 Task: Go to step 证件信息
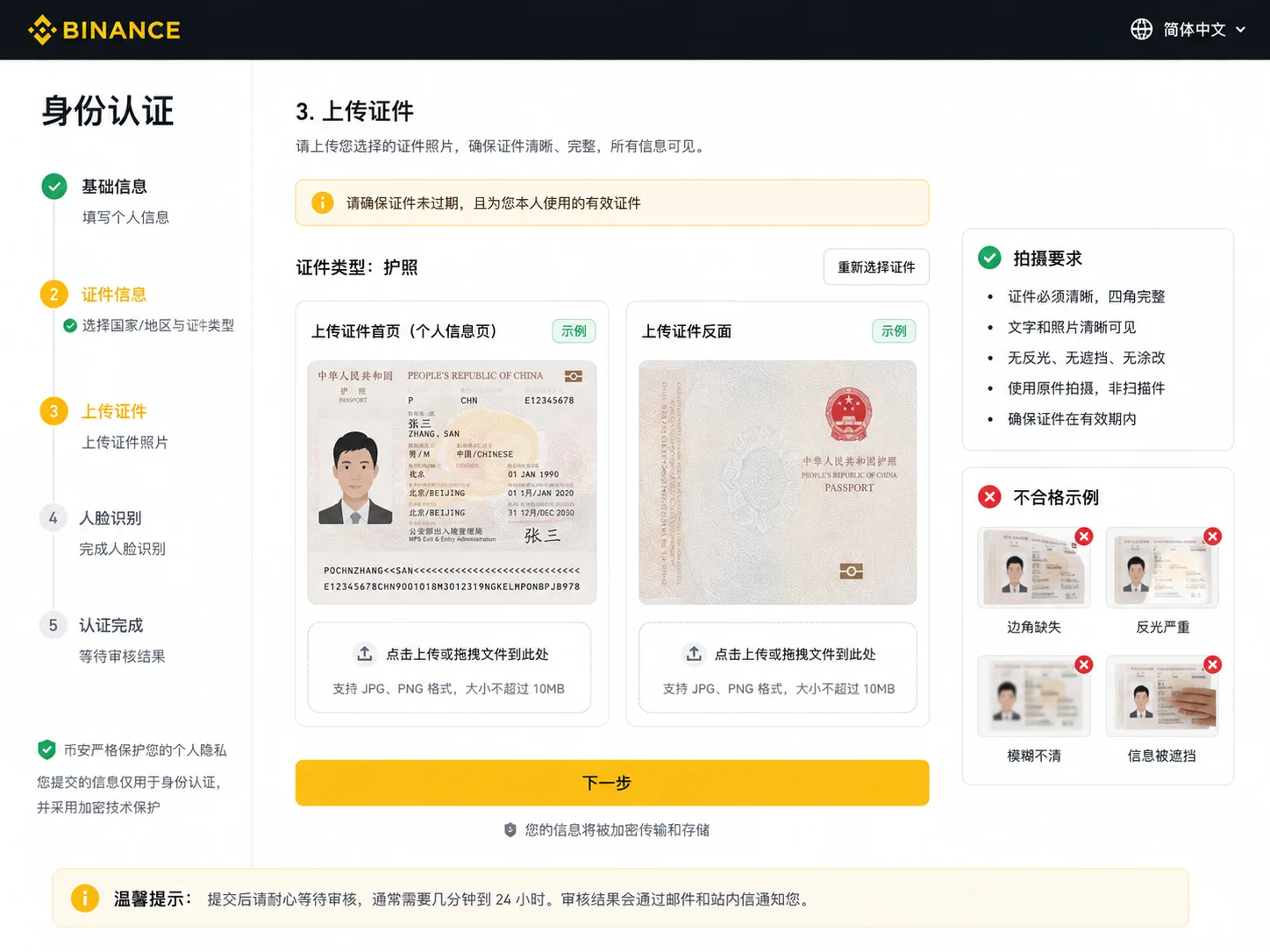114,295
